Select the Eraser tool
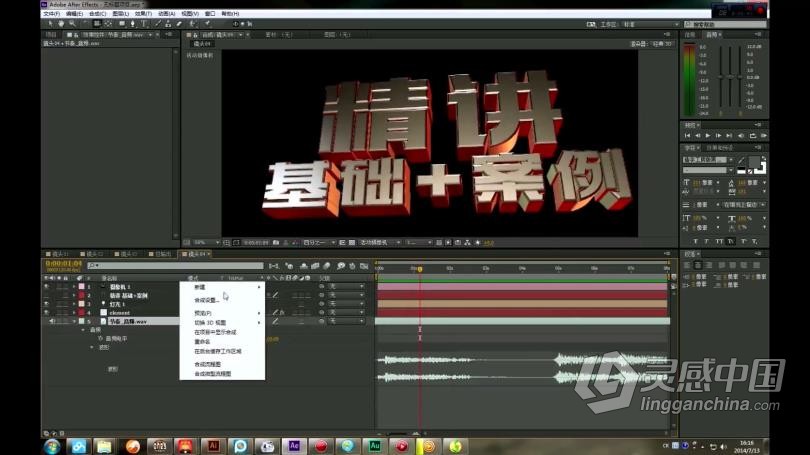Viewport: 810px width, 455px height. 179,24
